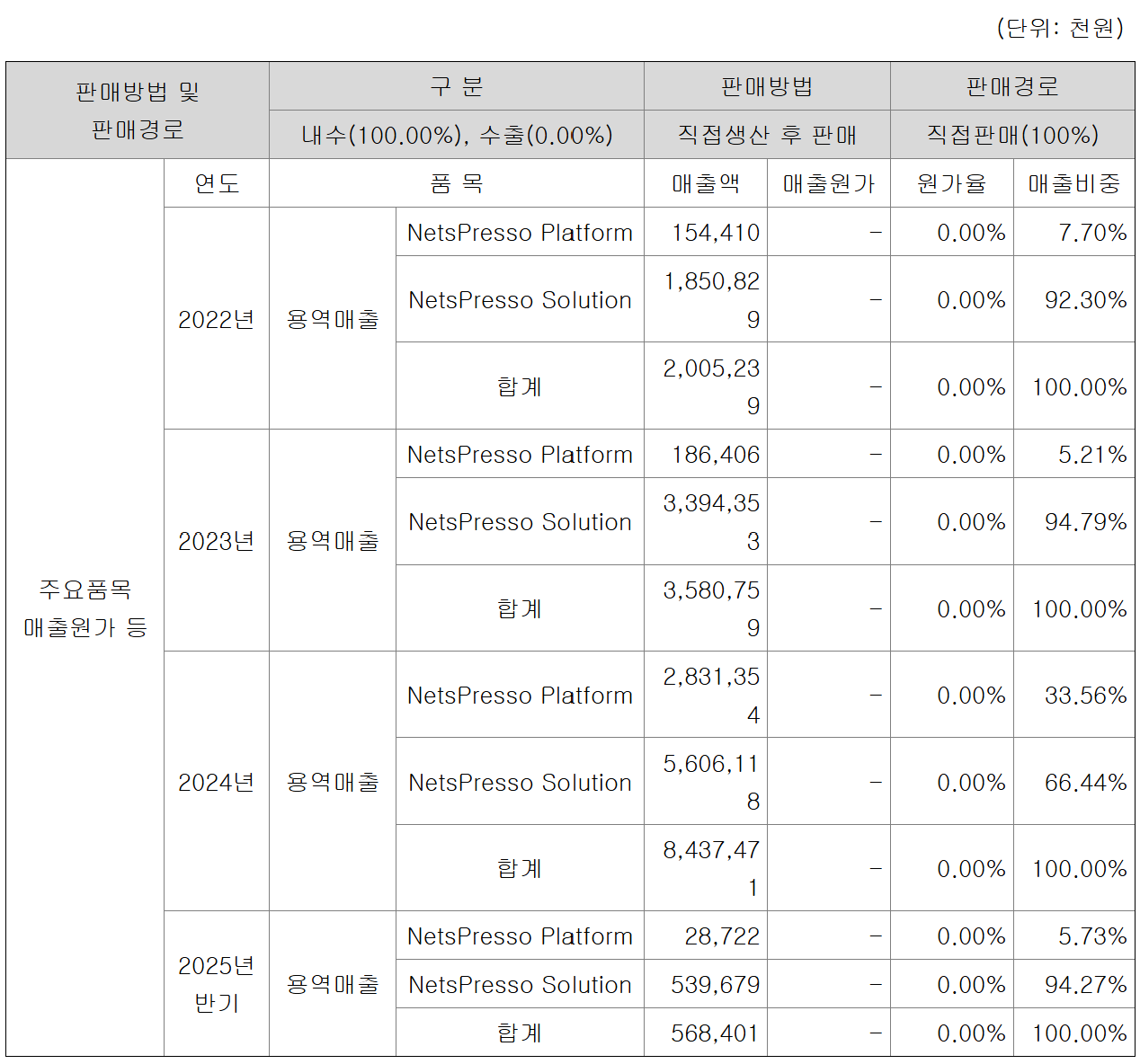Select NetsPresso Platform in the 2023년 group
The image size is (1140, 1064).
tap(520, 455)
